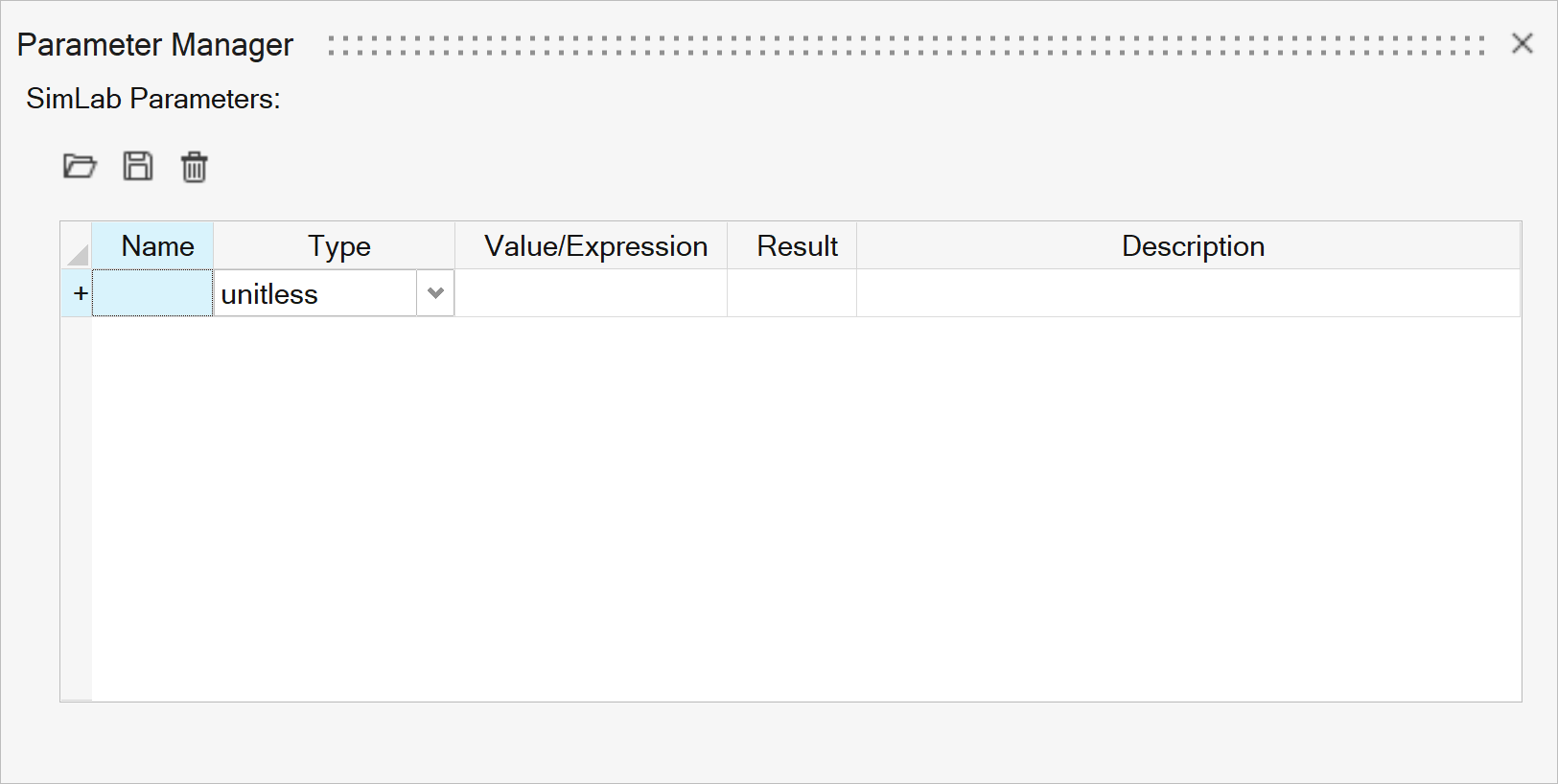
Task: Open the unitless type combo box
Action: (315, 293)
